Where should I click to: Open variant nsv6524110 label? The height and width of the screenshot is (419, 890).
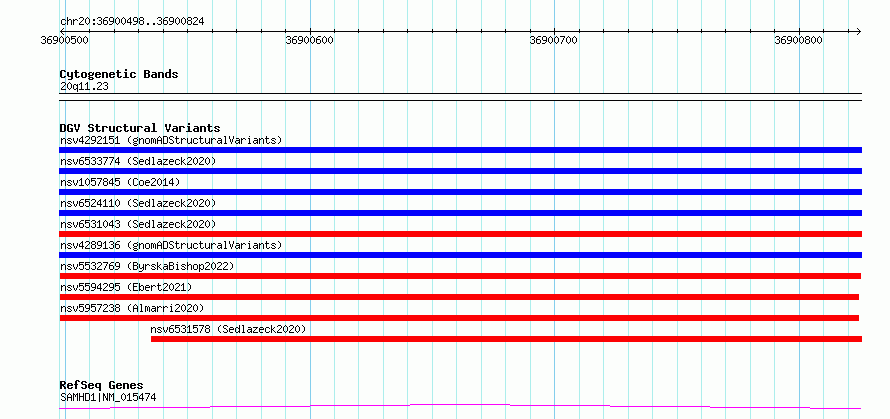(138, 203)
